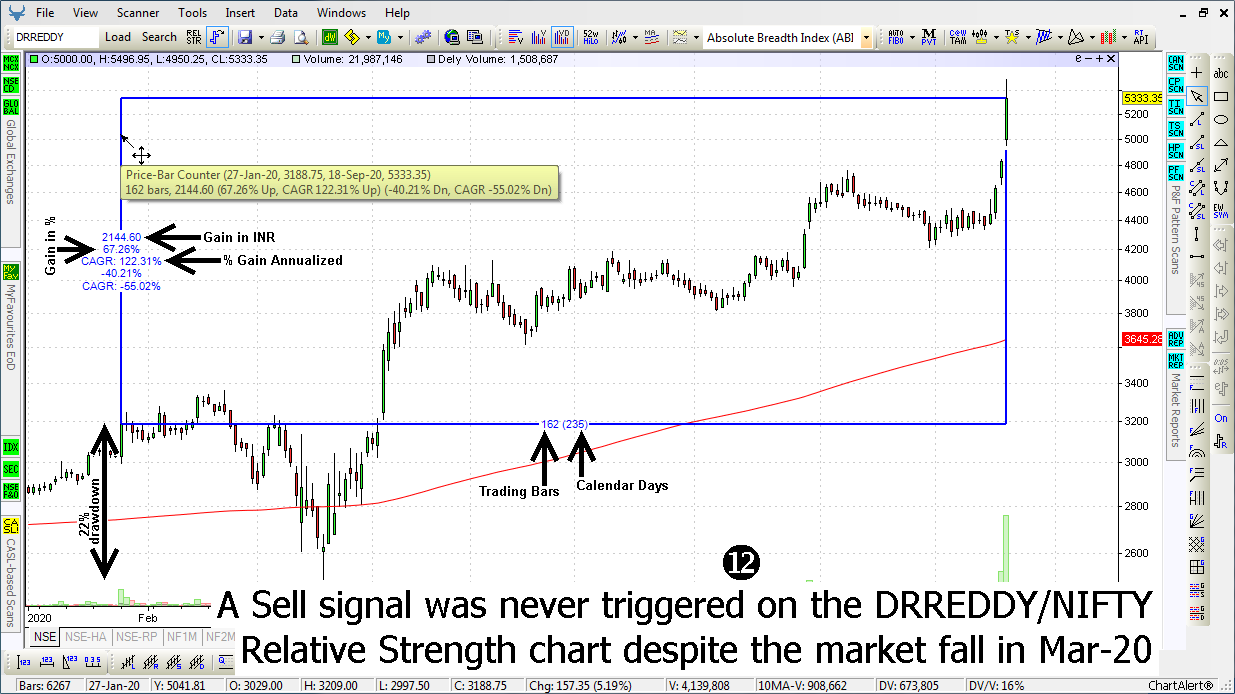Click the CAN SCN scan button

(1175, 64)
